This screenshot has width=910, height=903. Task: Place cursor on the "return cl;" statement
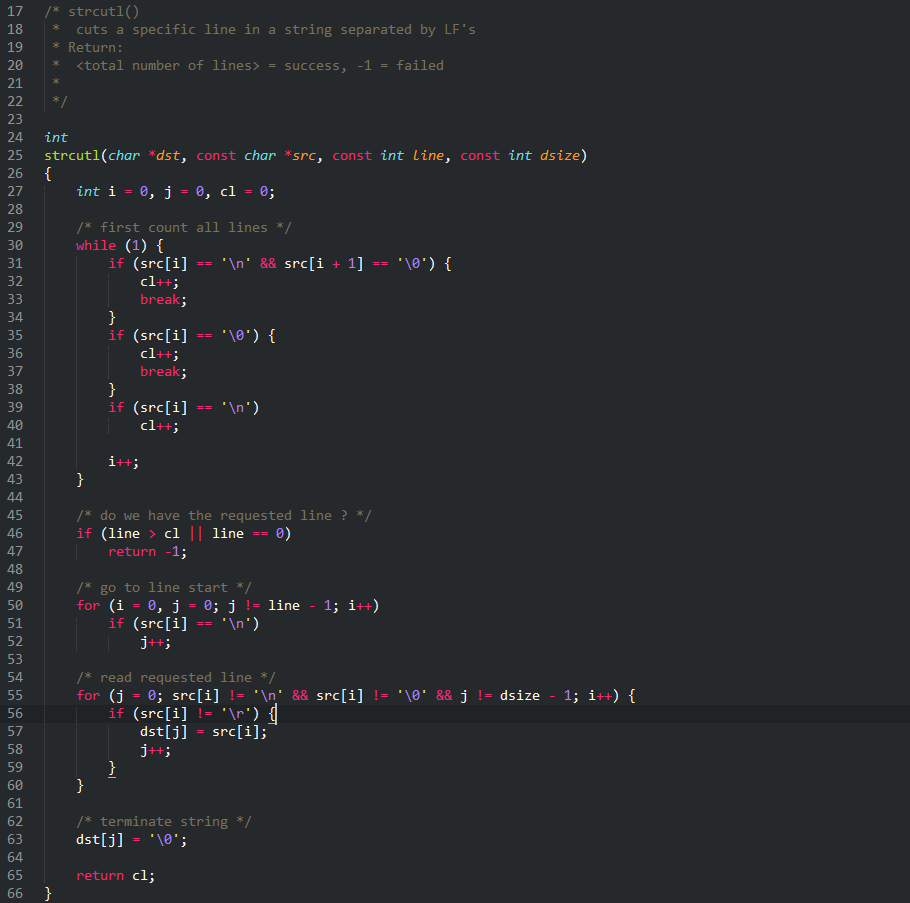coord(116,875)
